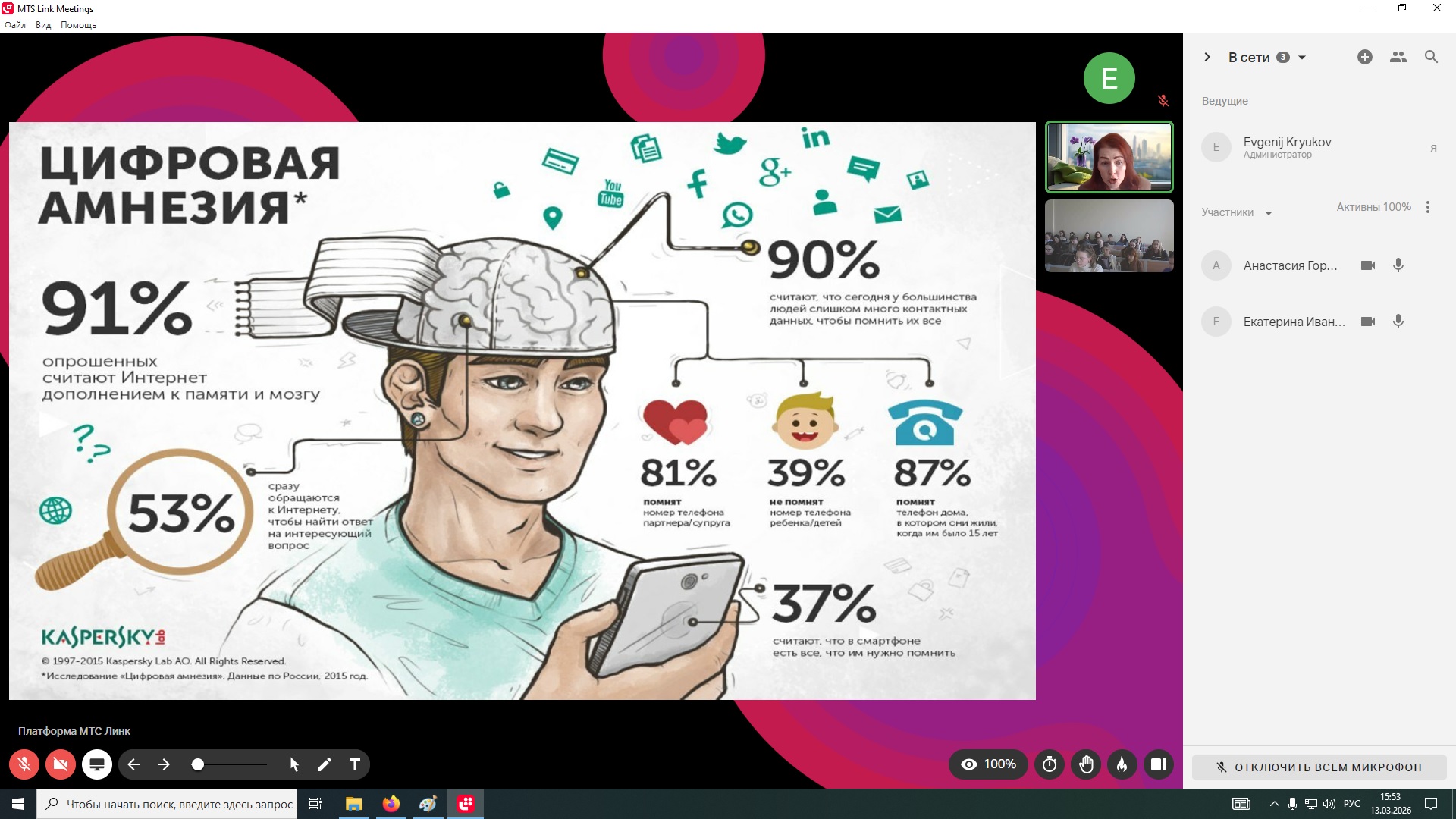Go to the next slide arrow
This screenshot has width=1456, height=819.
click(x=164, y=764)
